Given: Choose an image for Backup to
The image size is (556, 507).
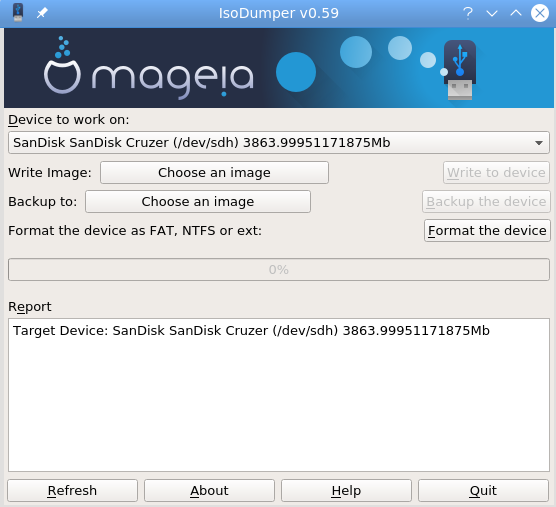Looking at the screenshot, I should click(198, 202).
